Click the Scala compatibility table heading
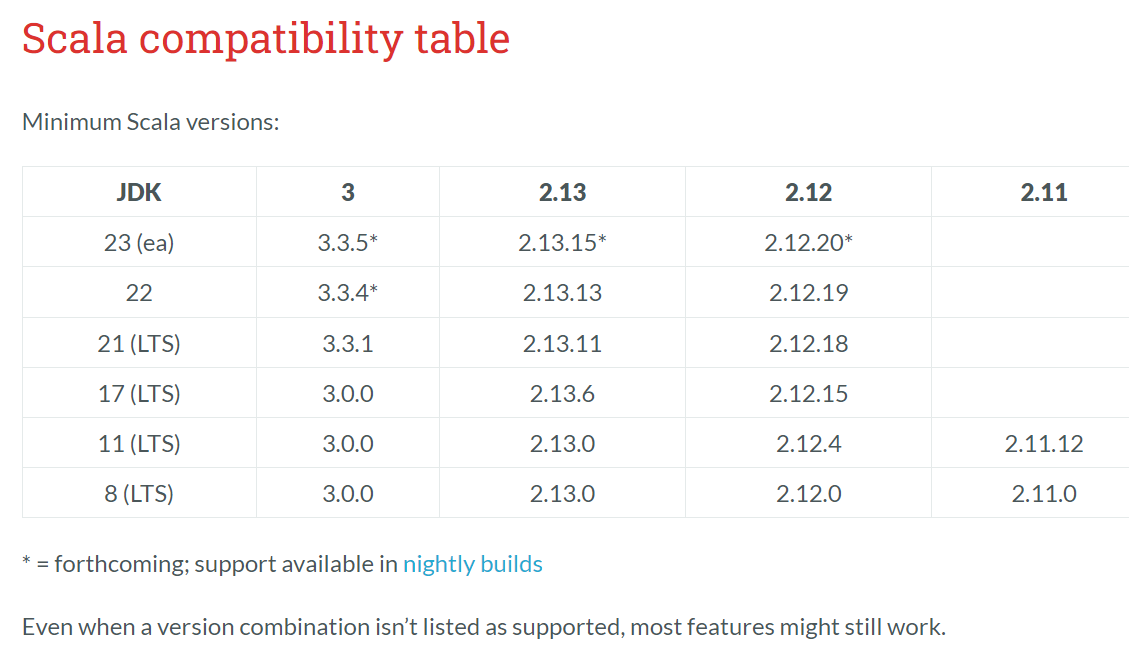The height and width of the screenshot is (650, 1129). coord(266,39)
